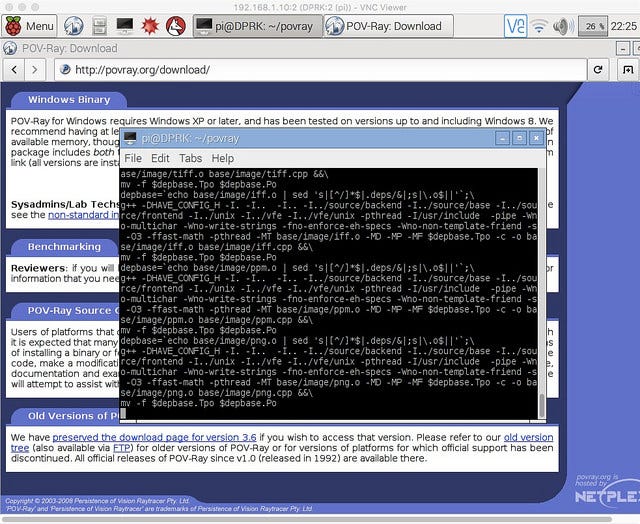Launch the terminal monitor icon in panel
640x524 pixels.
coord(124,26)
